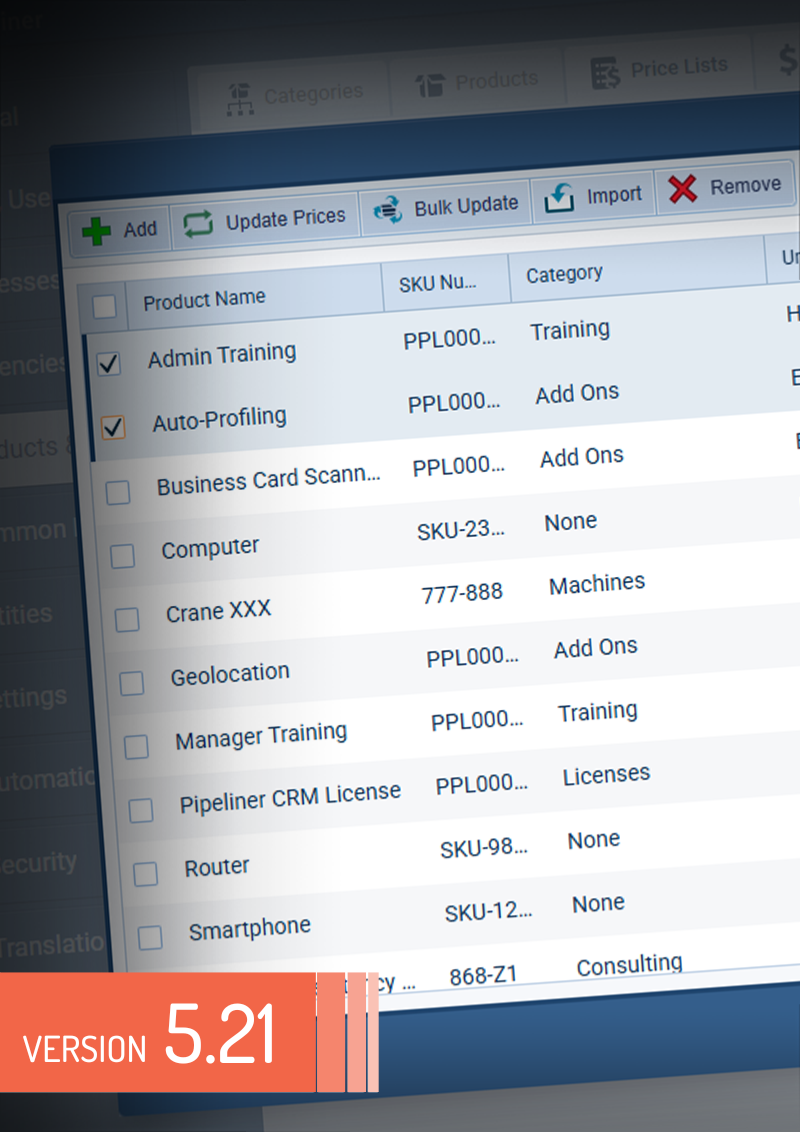Image resolution: width=800 pixels, height=1132 pixels.
Task: Select the Pipeliner CRM License row
Action: coord(290,798)
